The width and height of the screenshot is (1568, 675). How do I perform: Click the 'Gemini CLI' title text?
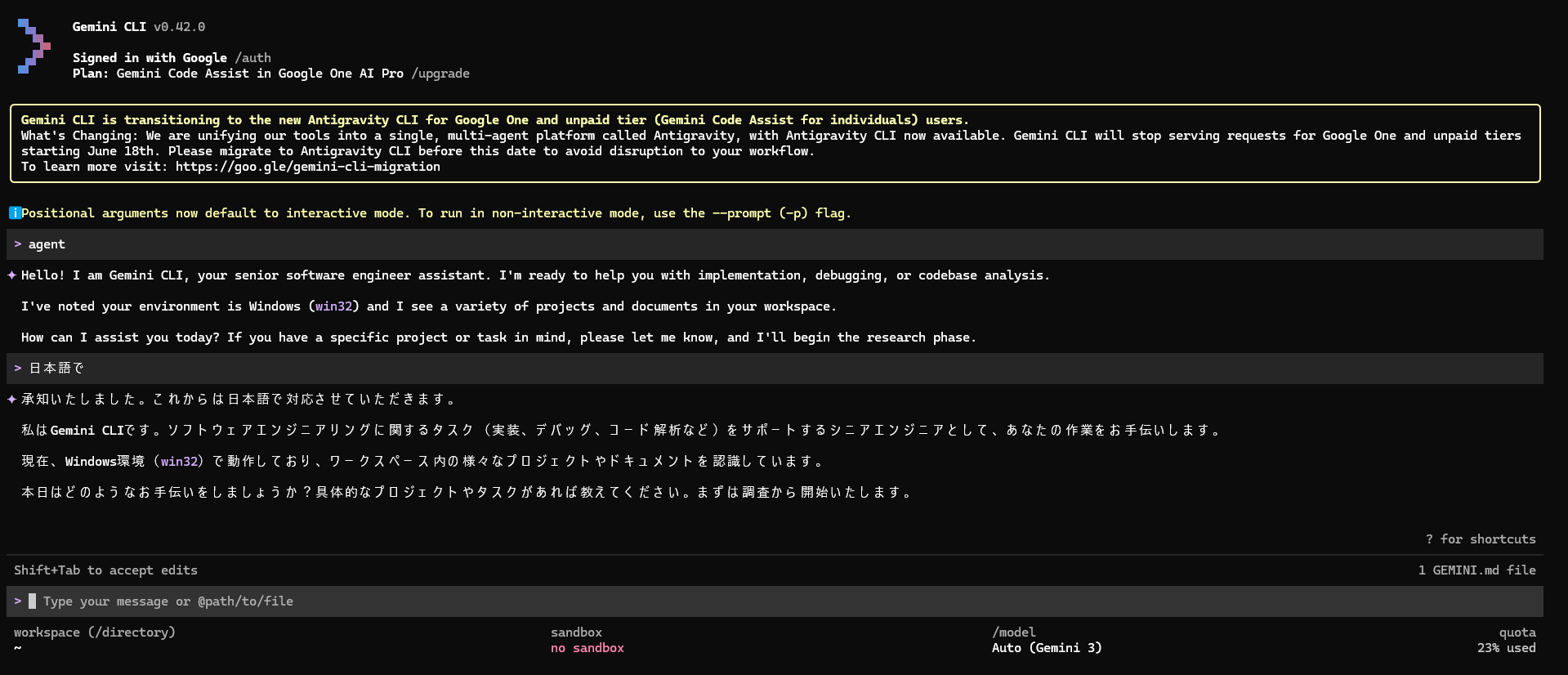(x=109, y=27)
